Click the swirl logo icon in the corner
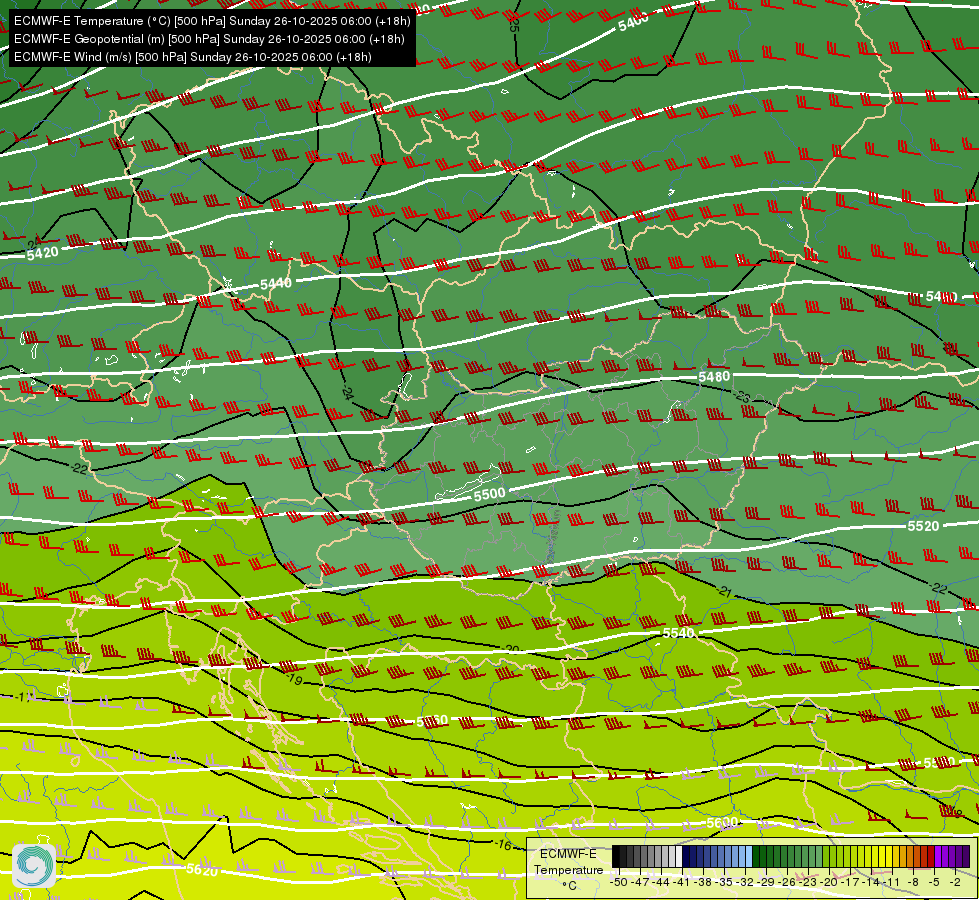This screenshot has width=979, height=900. click(x=34, y=865)
